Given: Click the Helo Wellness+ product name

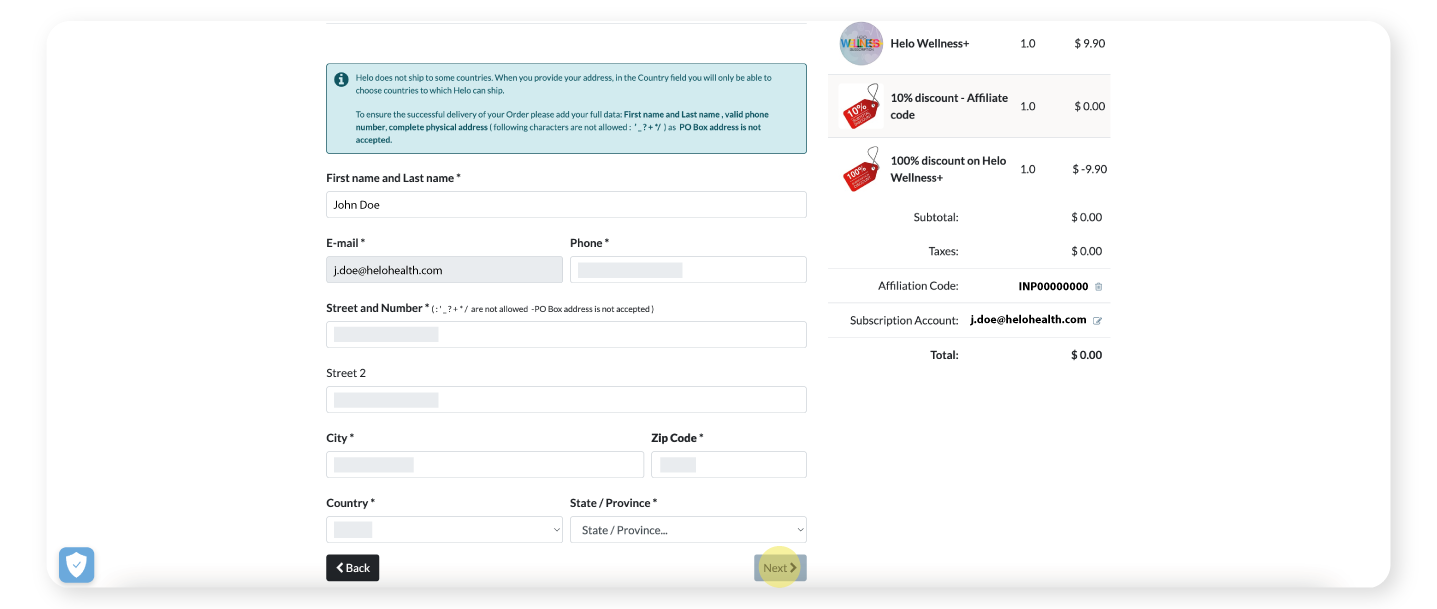Looking at the screenshot, I should pos(929,44).
